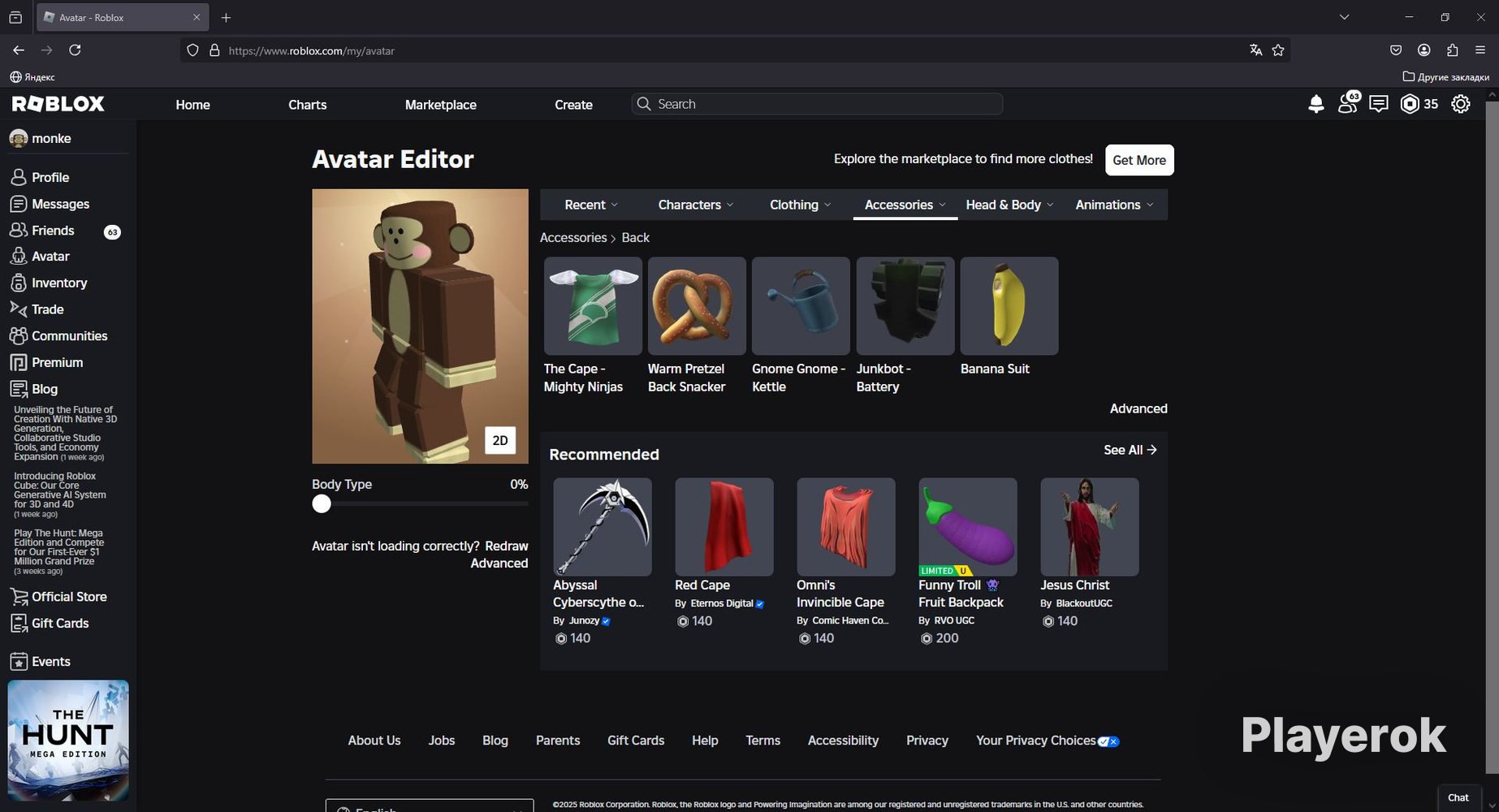Viewport: 1499px width, 812px height.
Task: Open friend requests icon in top bar
Action: pyautogui.click(x=1348, y=103)
